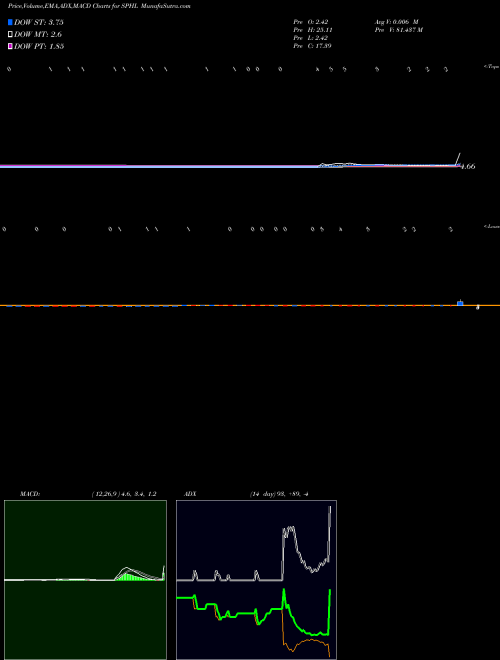The image size is (500, 660).
Task: Click the ADX '(14 day) 93, +89, -4' values
Action: click(279, 494)
